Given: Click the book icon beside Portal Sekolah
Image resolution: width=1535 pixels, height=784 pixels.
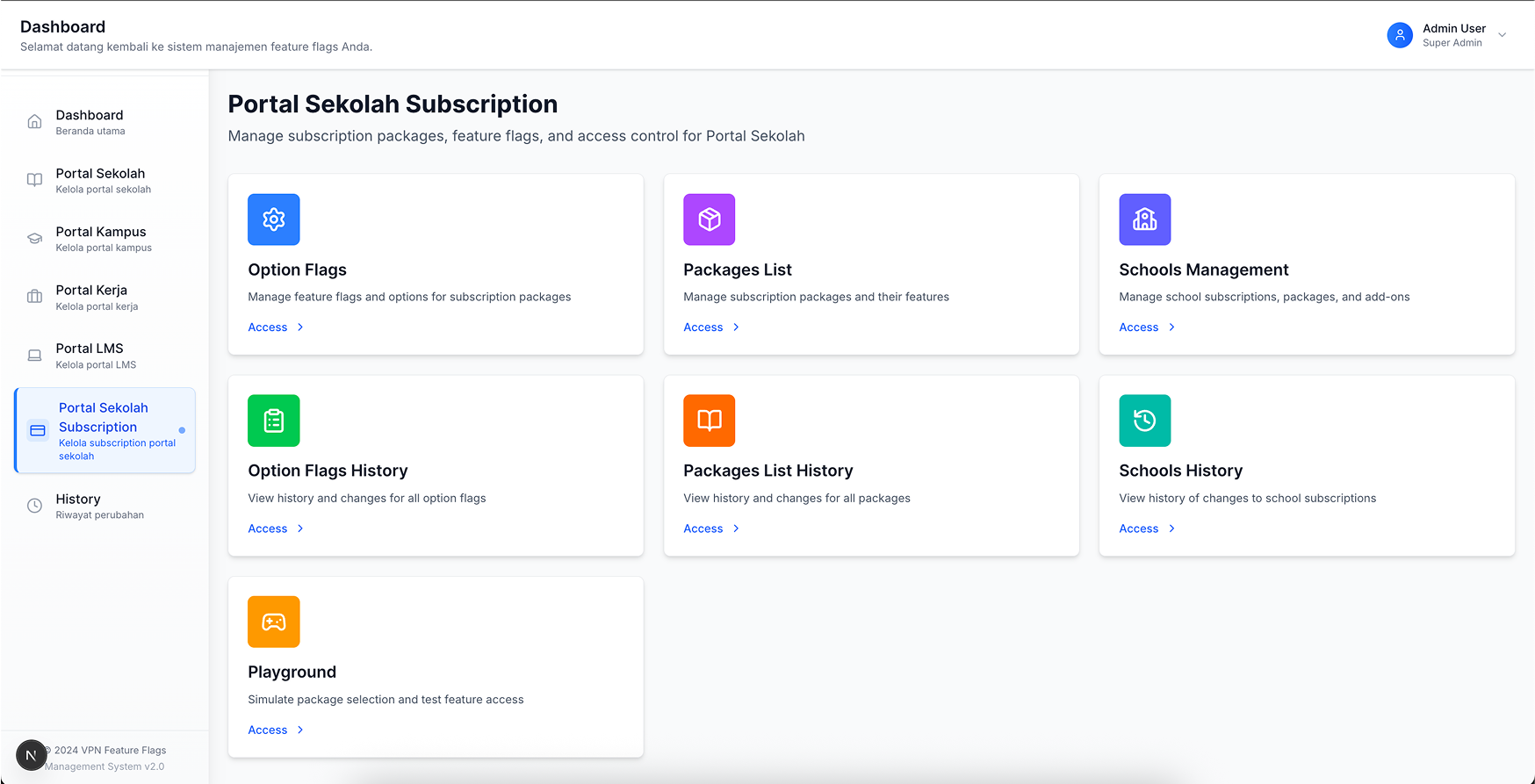Looking at the screenshot, I should (34, 180).
